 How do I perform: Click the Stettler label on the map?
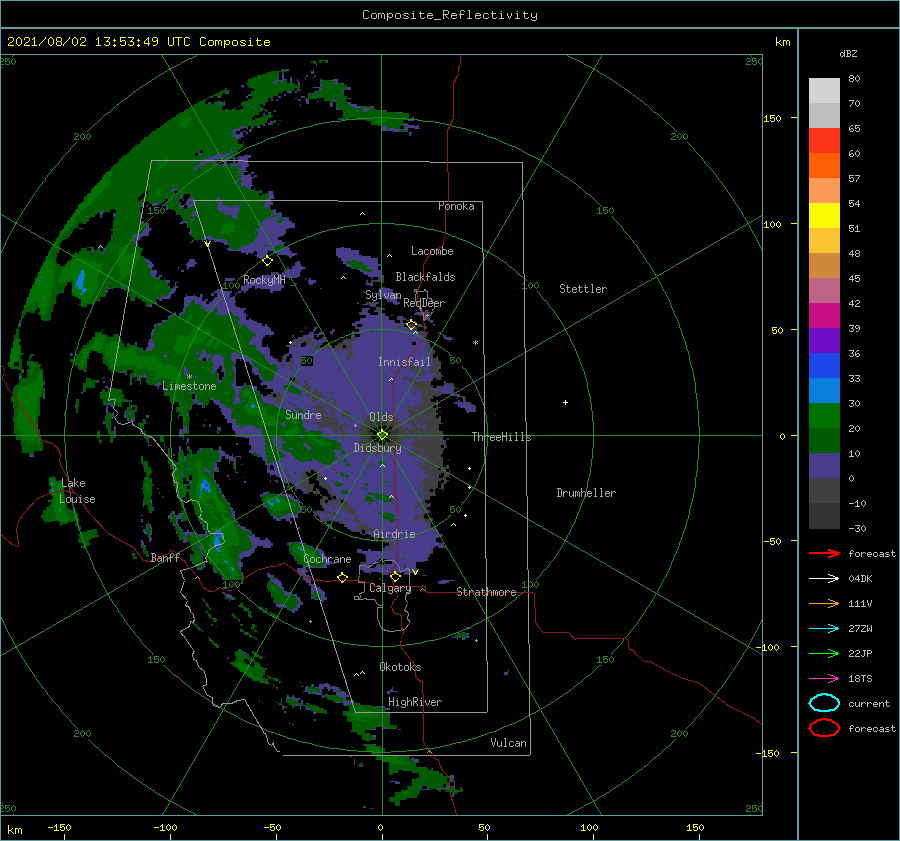click(583, 289)
